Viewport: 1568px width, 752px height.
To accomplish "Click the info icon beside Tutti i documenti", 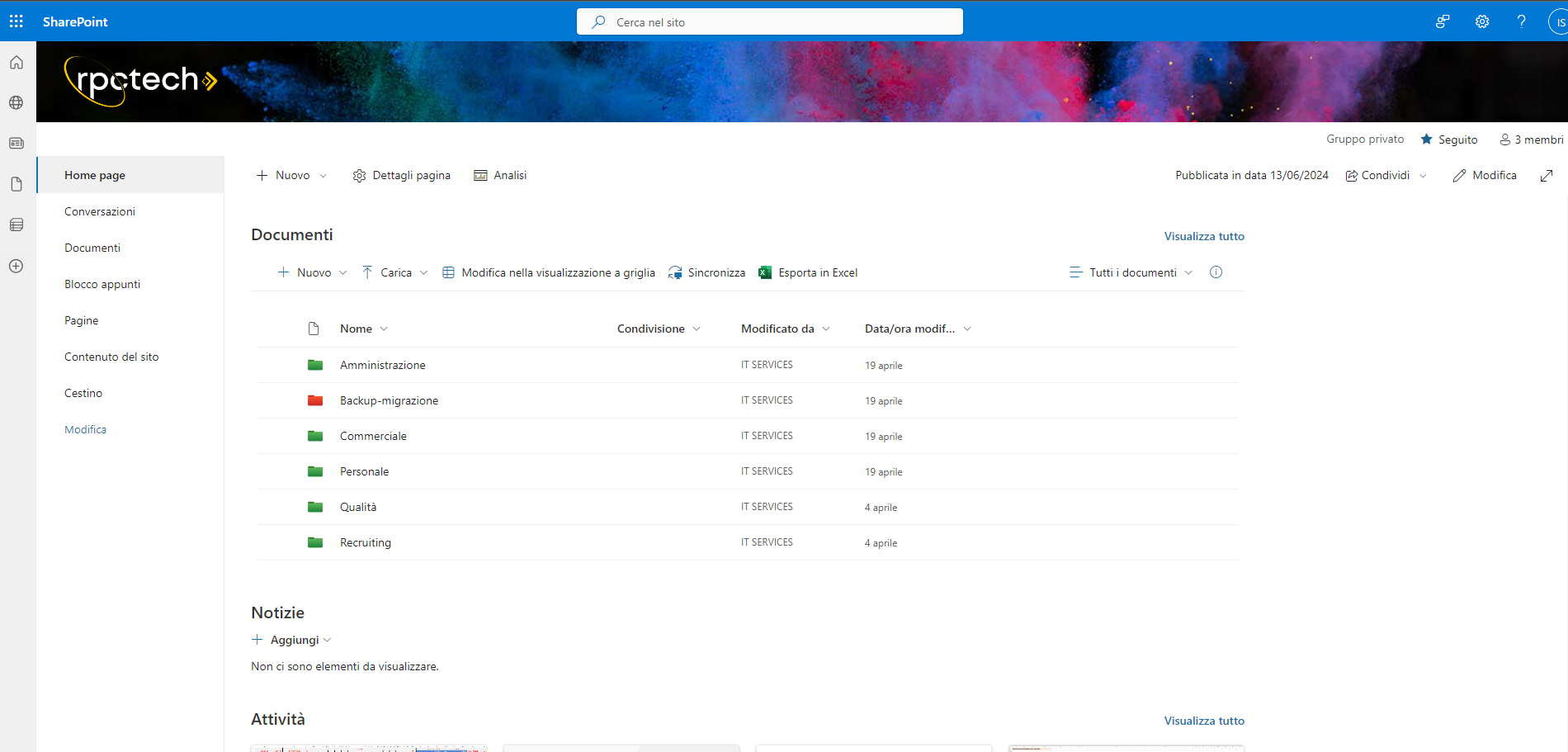I will click(1216, 272).
